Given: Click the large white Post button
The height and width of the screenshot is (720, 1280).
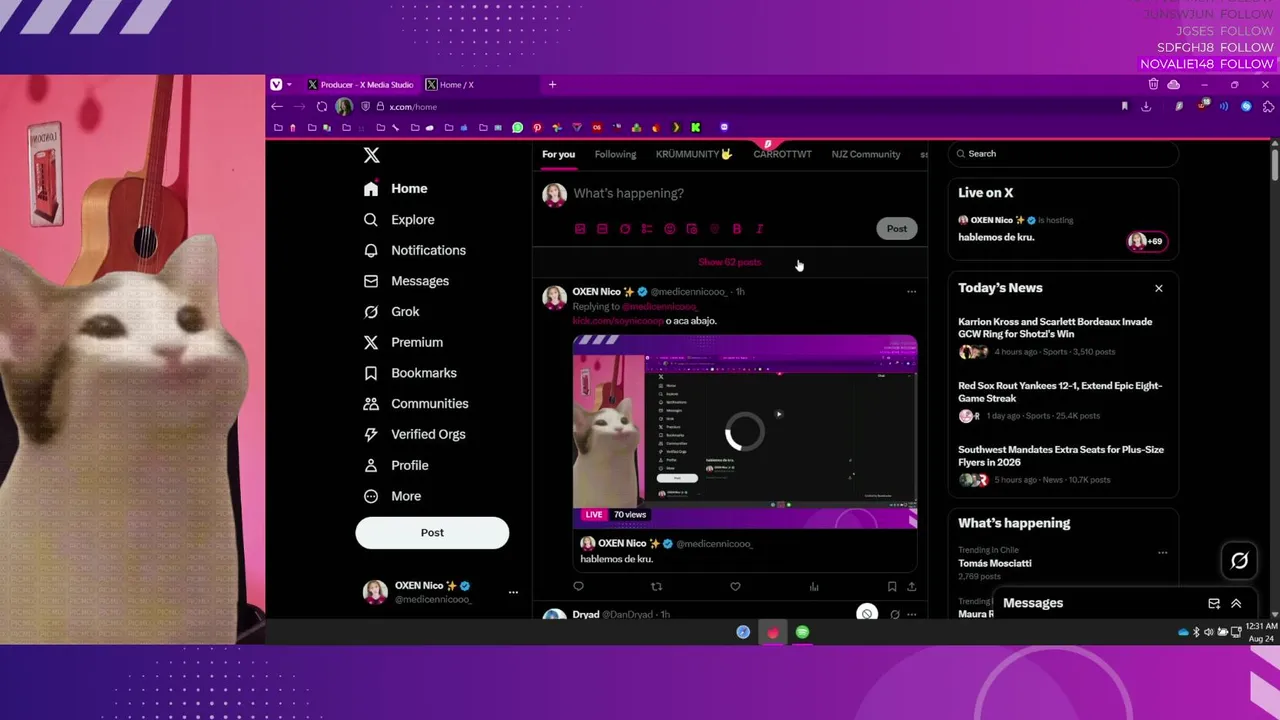Looking at the screenshot, I should [432, 533].
